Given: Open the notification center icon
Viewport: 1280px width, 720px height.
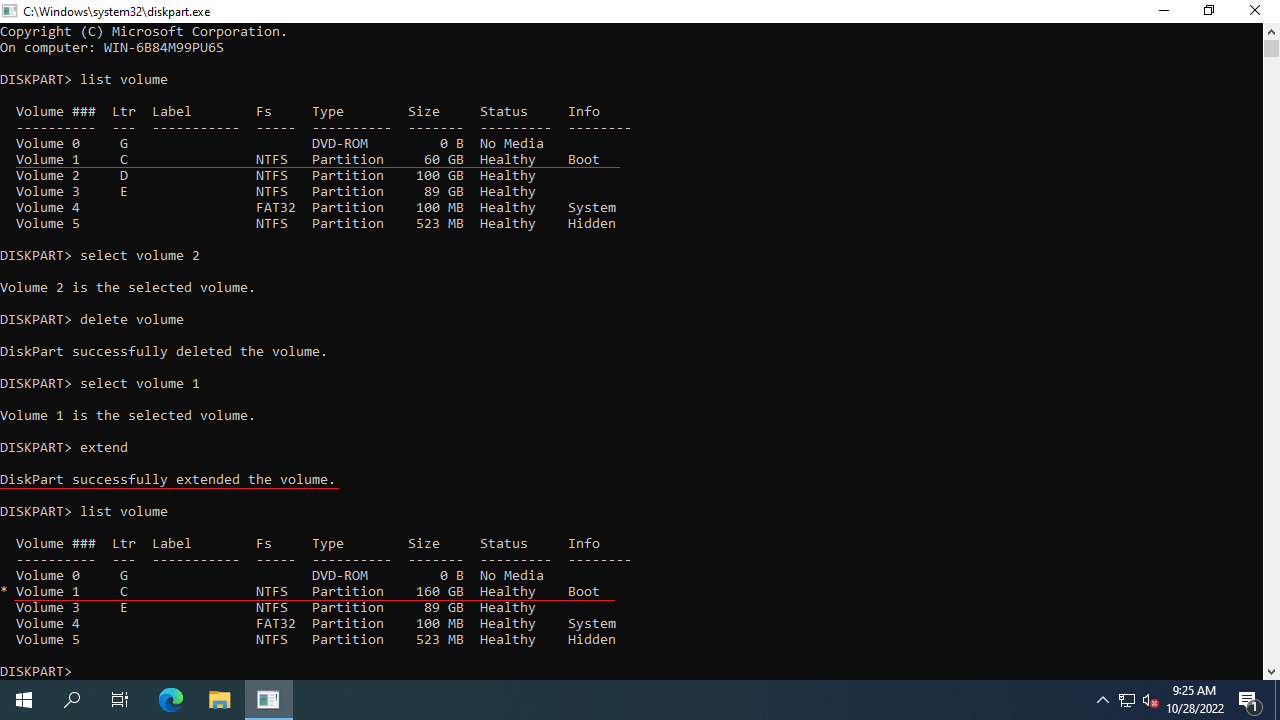Looking at the screenshot, I should click(1249, 700).
